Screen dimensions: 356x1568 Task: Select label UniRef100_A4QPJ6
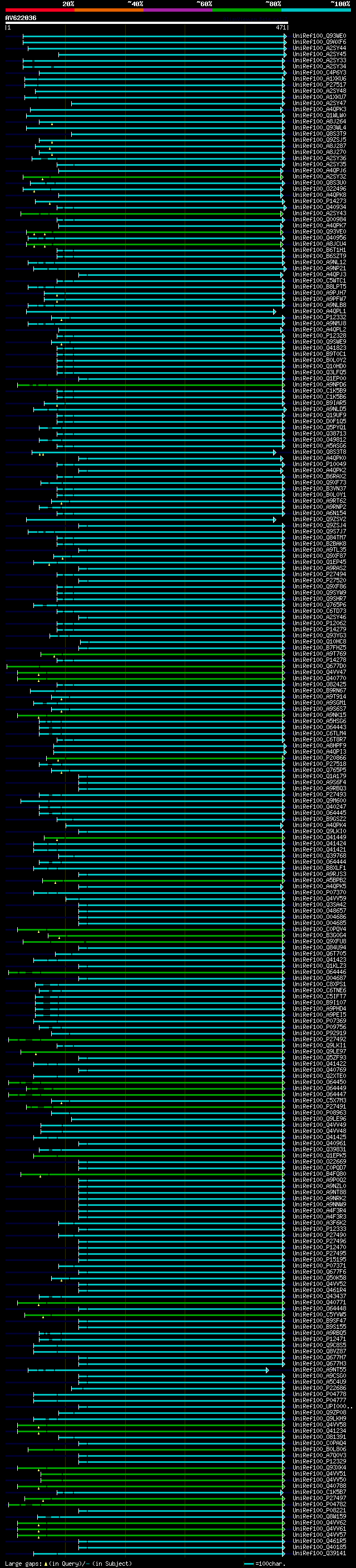click(x=319, y=170)
